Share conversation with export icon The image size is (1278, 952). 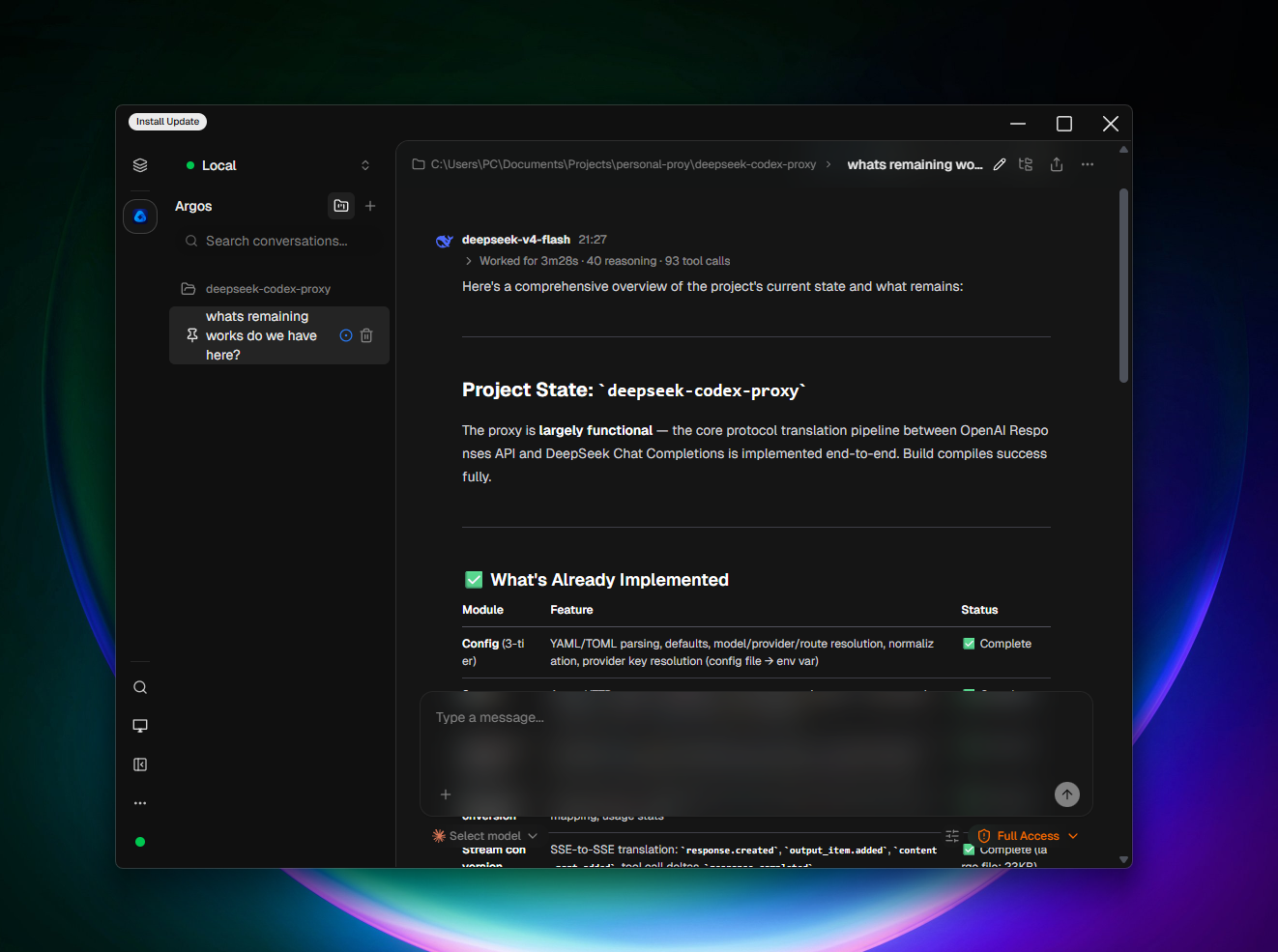[1057, 164]
